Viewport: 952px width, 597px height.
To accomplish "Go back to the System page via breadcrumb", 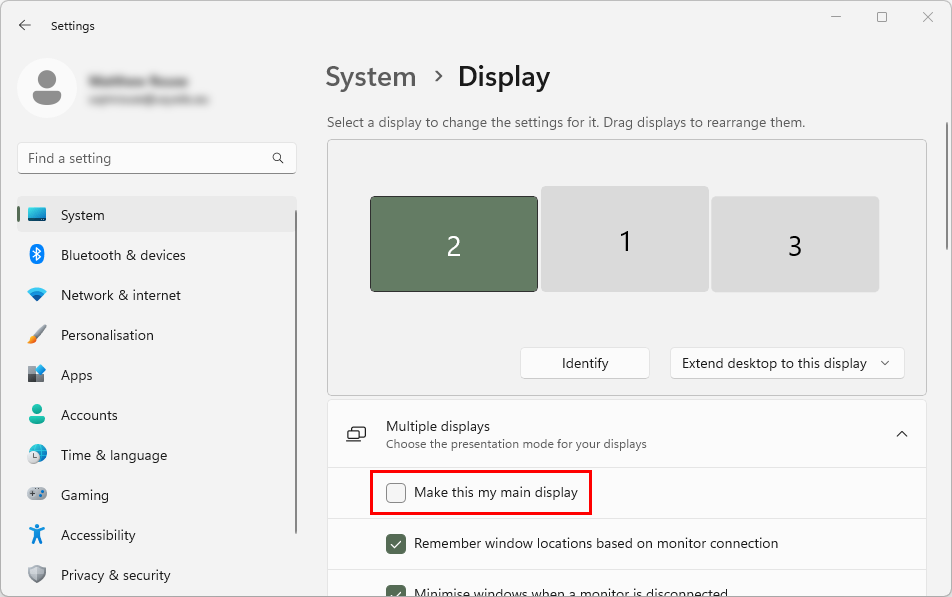I will (x=371, y=76).
